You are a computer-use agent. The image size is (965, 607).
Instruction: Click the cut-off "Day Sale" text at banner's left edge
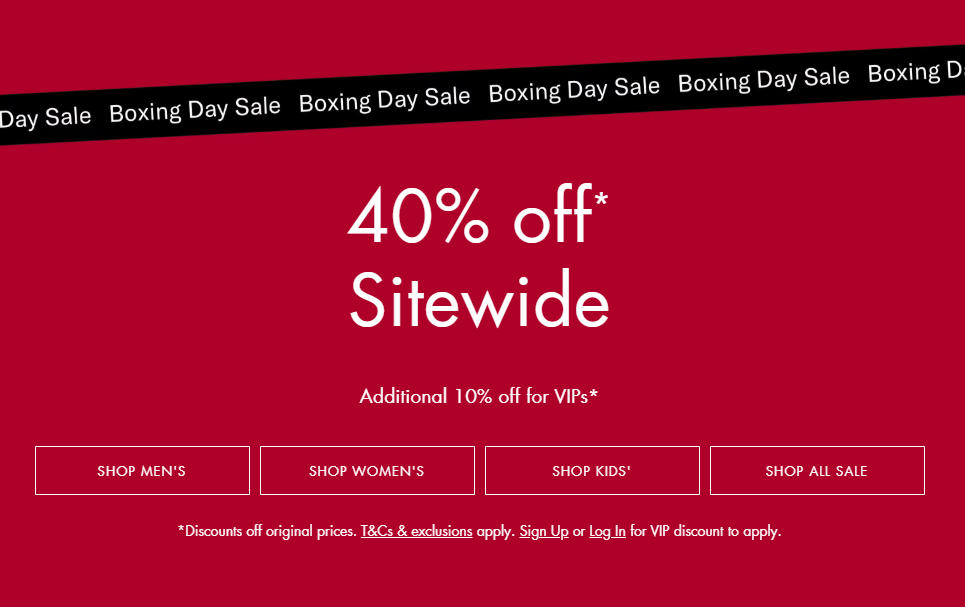[45, 117]
